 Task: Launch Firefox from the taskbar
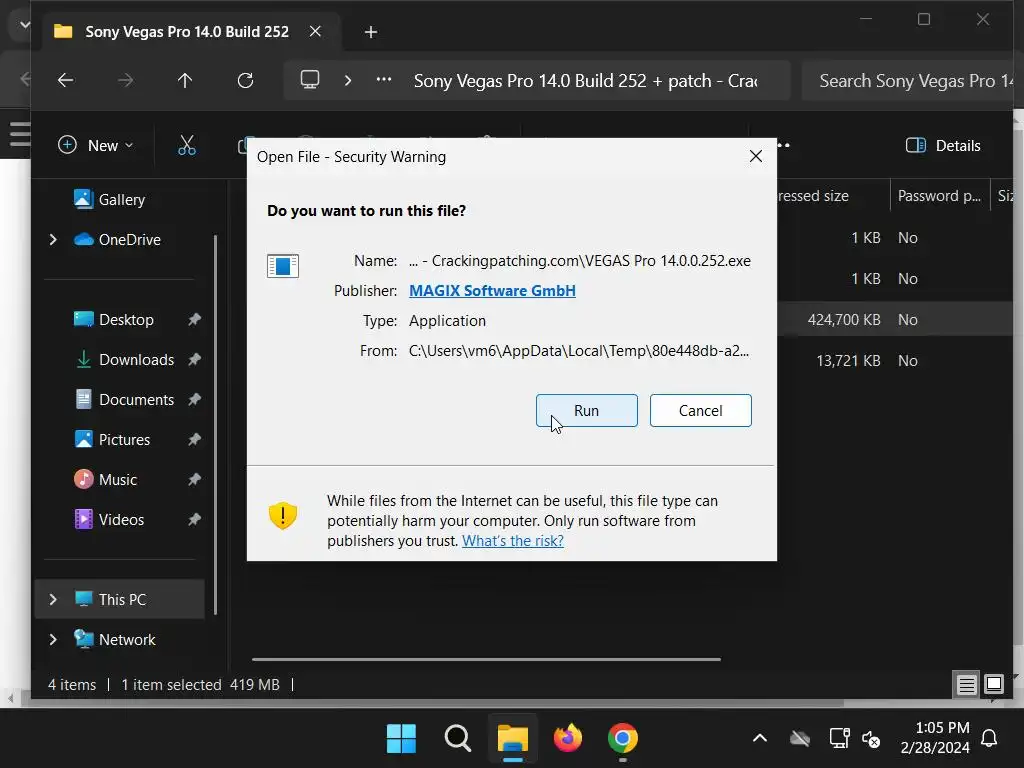[568, 738]
